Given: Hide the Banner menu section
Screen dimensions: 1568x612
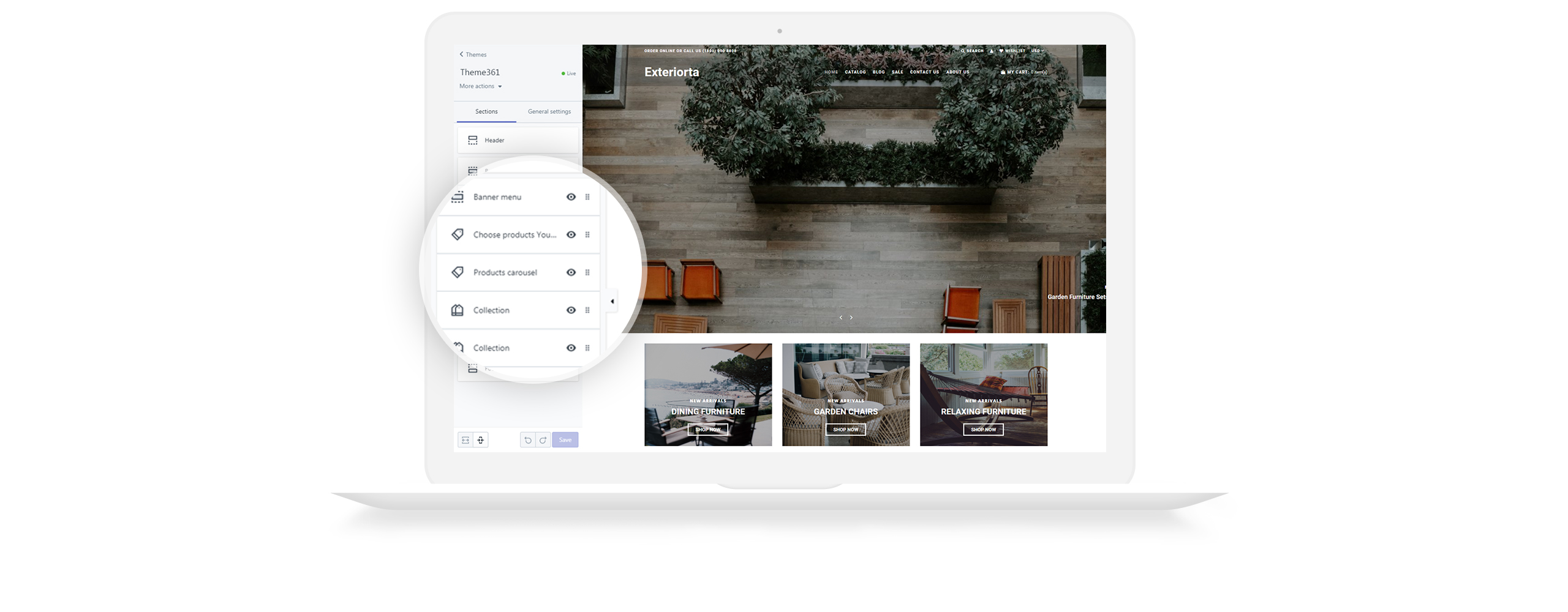Looking at the screenshot, I should point(571,197).
